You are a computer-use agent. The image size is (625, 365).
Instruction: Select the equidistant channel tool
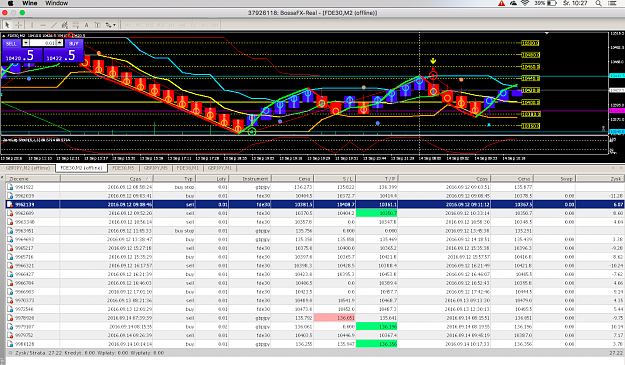coord(65,25)
